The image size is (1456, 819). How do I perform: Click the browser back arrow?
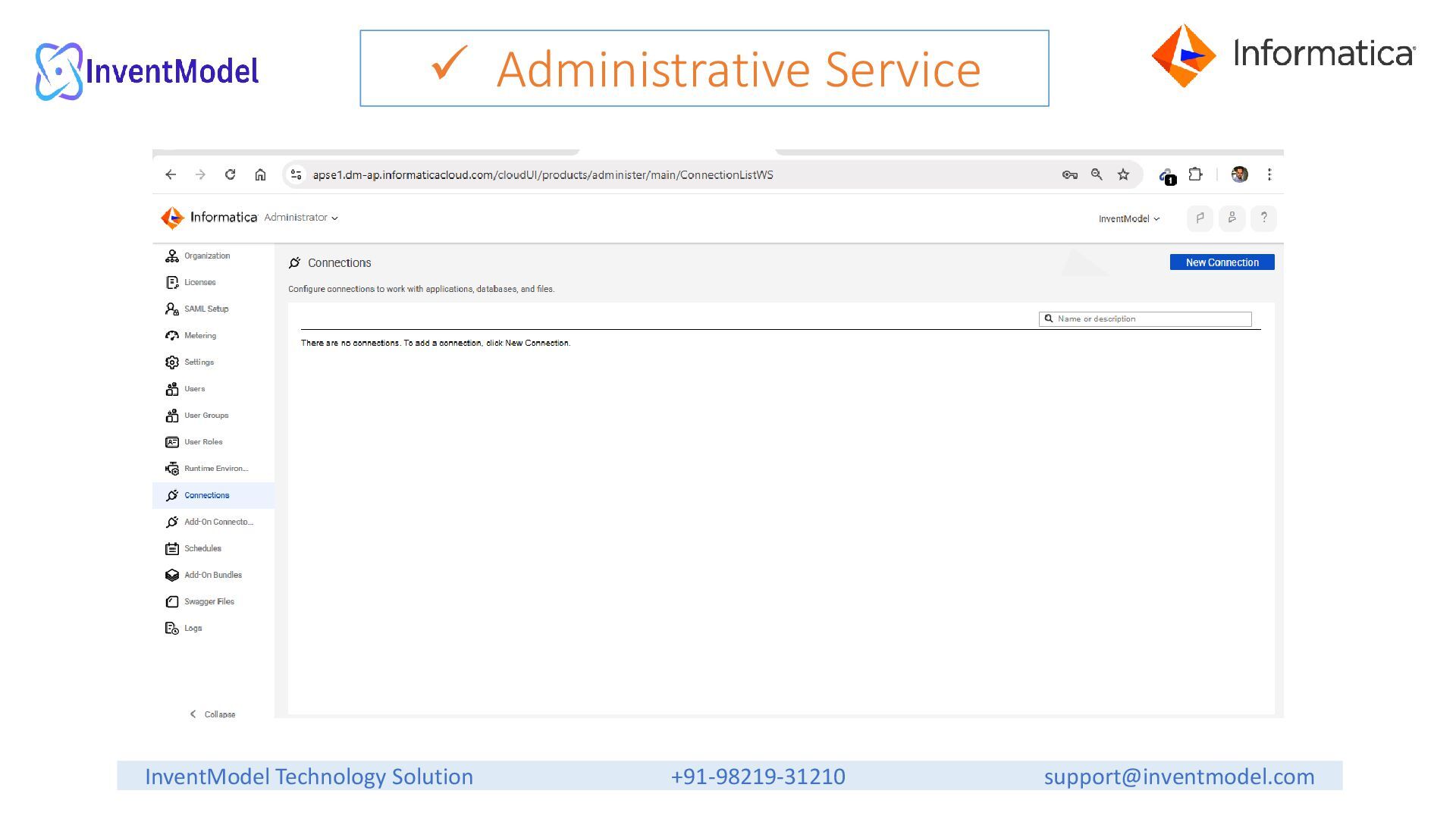click(171, 174)
